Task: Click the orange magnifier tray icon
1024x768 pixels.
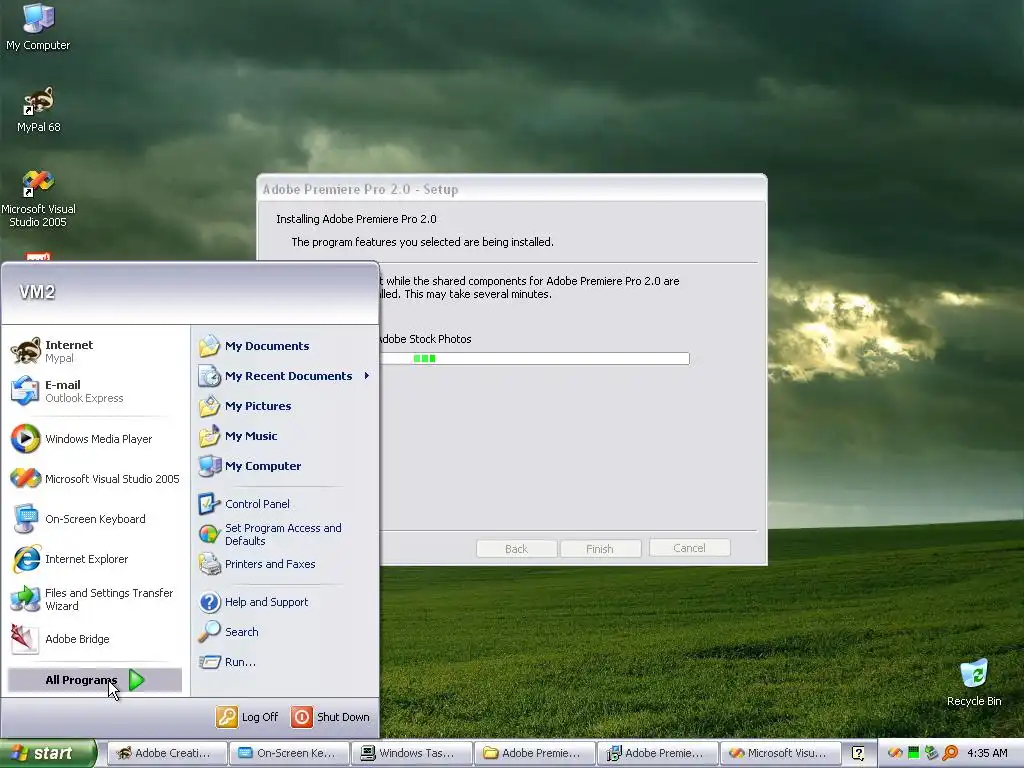Action: (950, 753)
